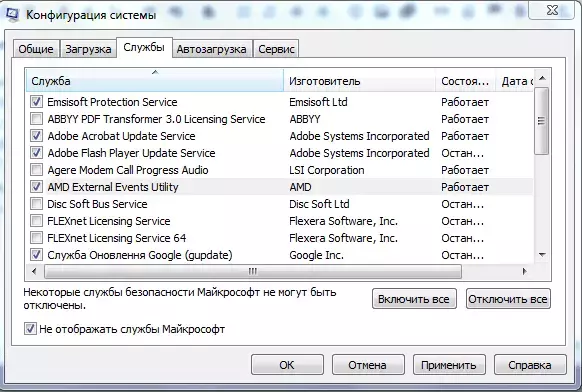
Task: Click the Отключить все button
Action: coord(508,299)
